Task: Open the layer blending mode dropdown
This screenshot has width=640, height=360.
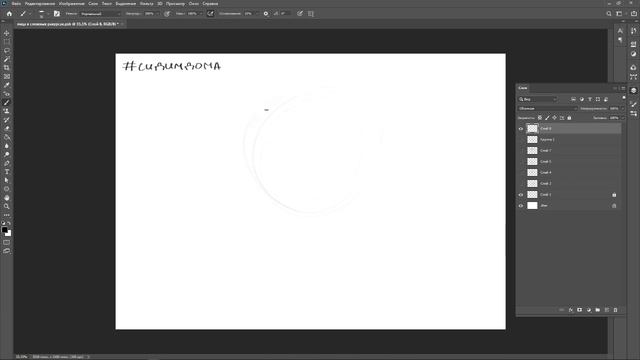Action: [x=548, y=109]
